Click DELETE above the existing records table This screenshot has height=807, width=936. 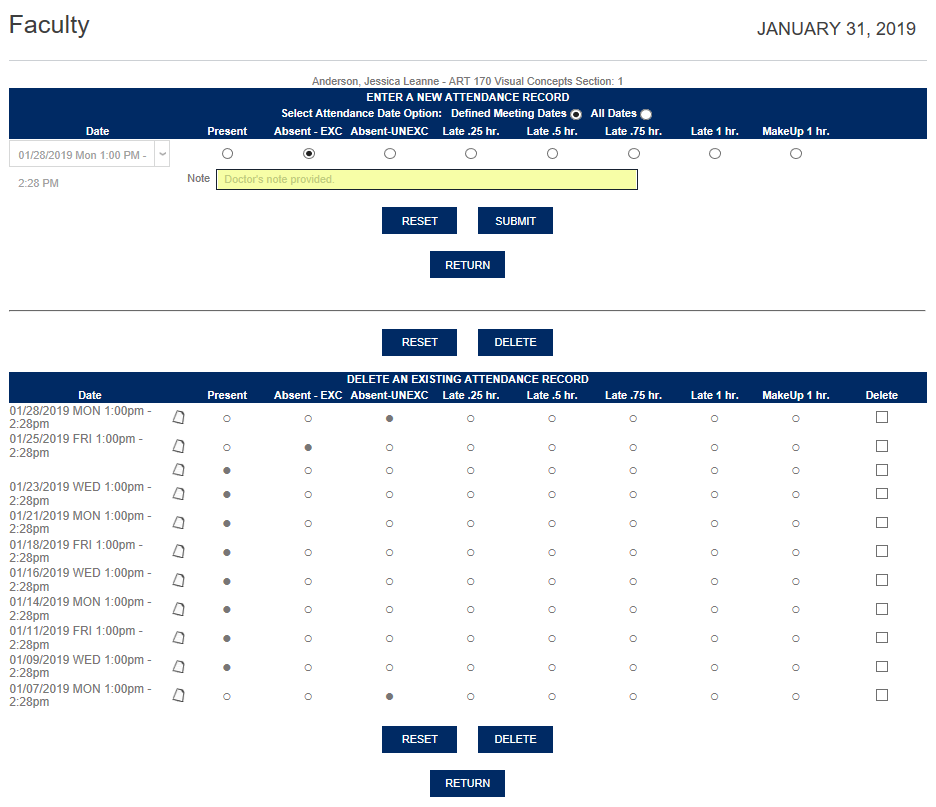tap(515, 342)
